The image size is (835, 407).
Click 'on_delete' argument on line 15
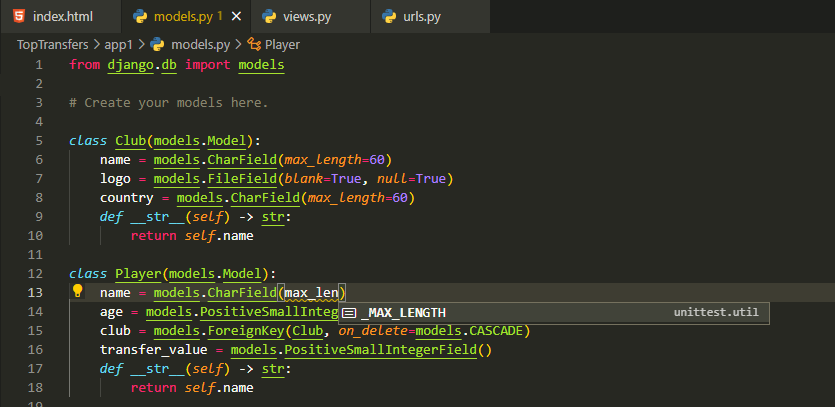pos(373,331)
